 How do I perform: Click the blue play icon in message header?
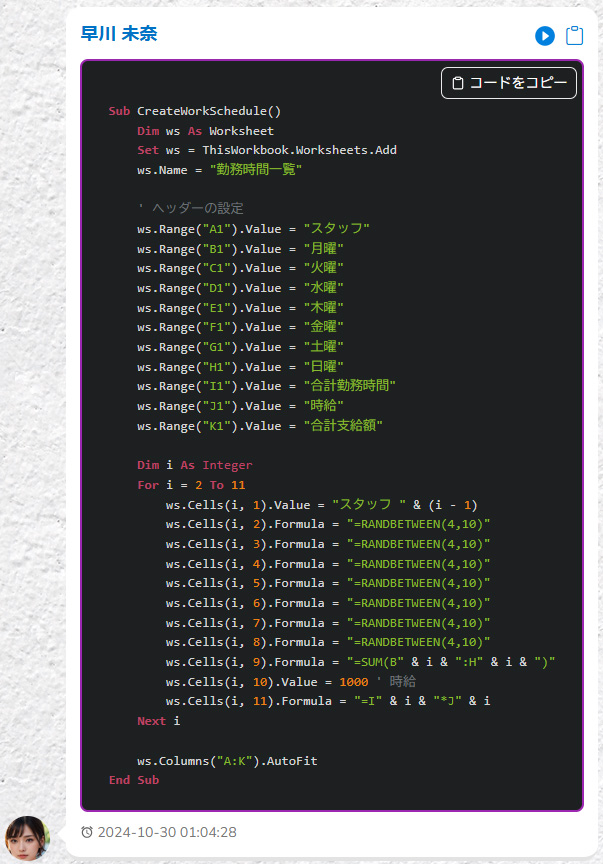point(544,36)
